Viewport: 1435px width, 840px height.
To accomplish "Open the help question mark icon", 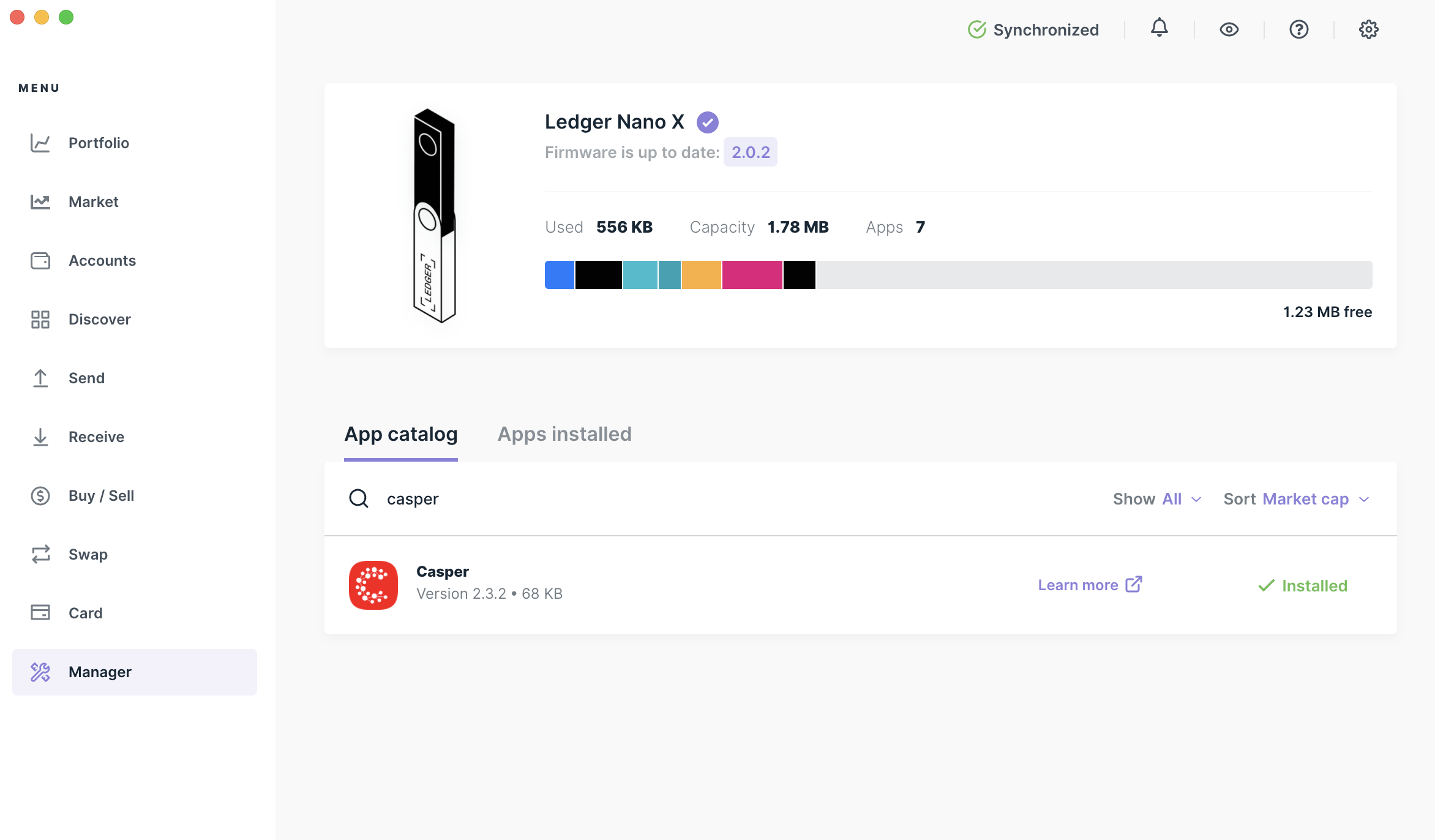I will (1298, 29).
